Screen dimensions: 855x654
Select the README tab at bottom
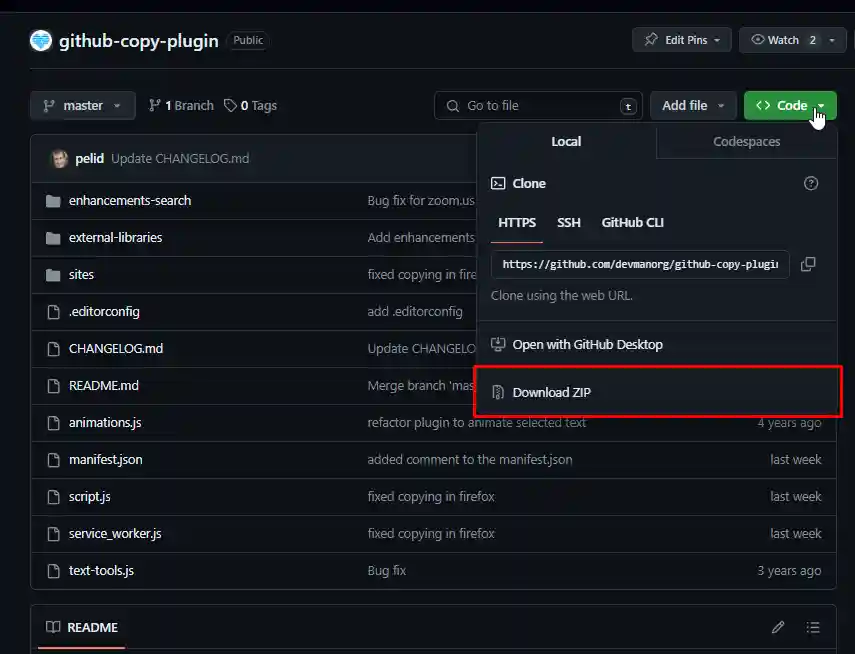click(82, 627)
